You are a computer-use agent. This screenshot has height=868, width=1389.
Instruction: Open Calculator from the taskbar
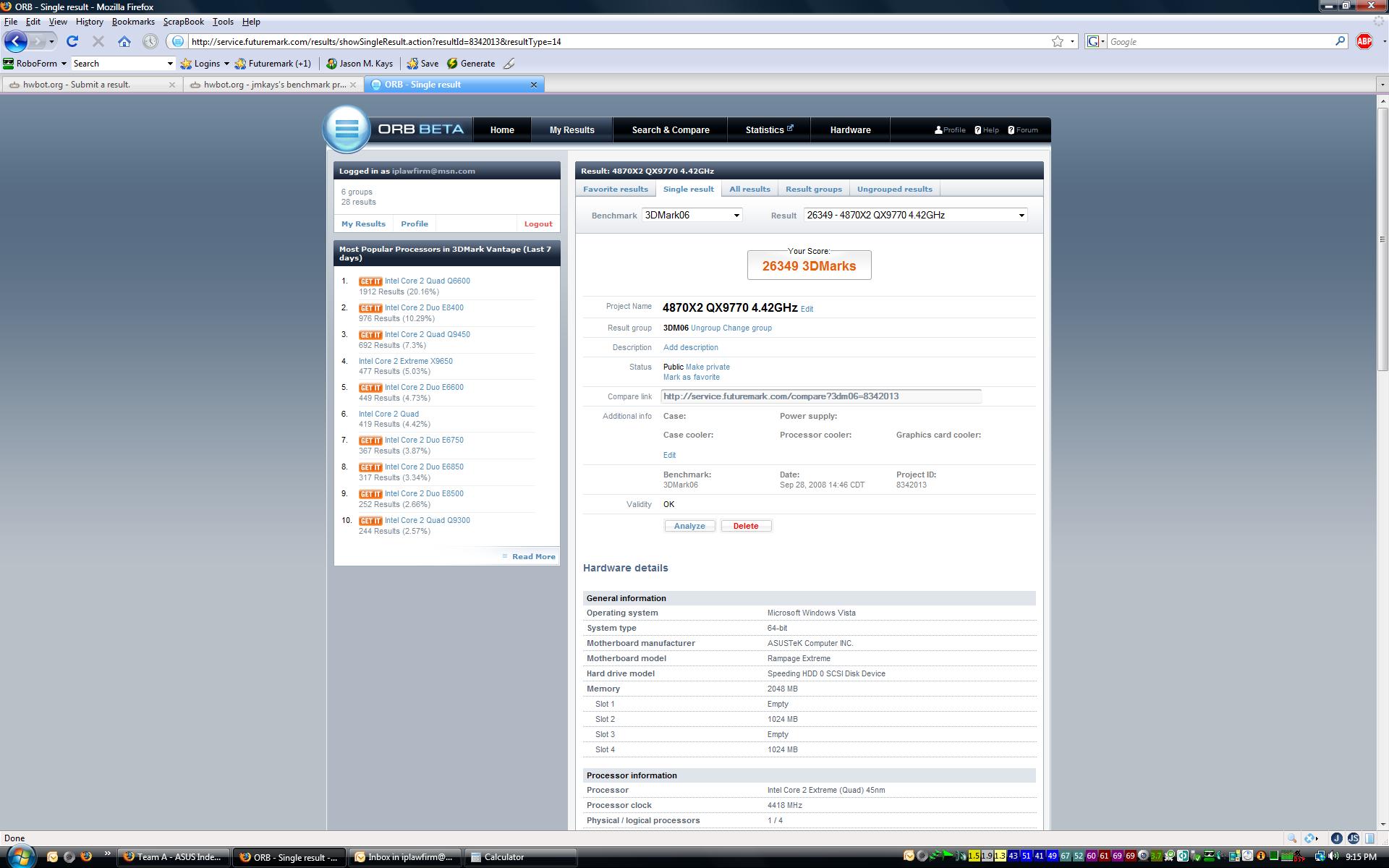(521, 857)
